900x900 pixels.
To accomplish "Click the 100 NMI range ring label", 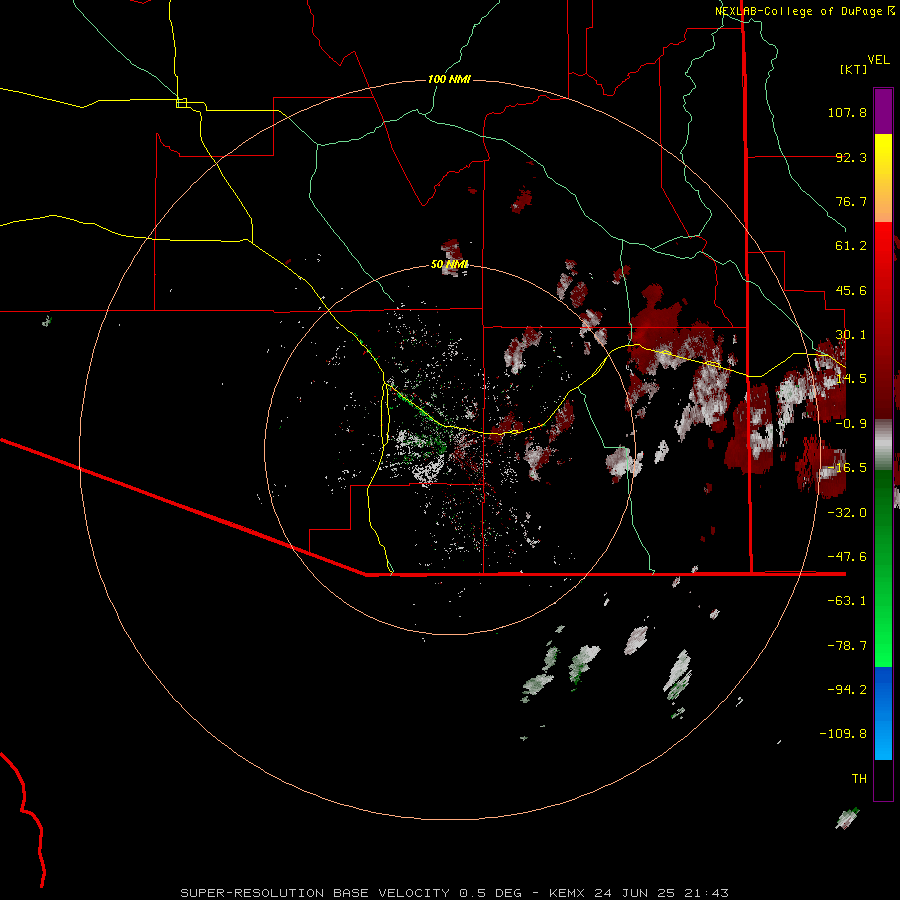I will coord(449,79).
